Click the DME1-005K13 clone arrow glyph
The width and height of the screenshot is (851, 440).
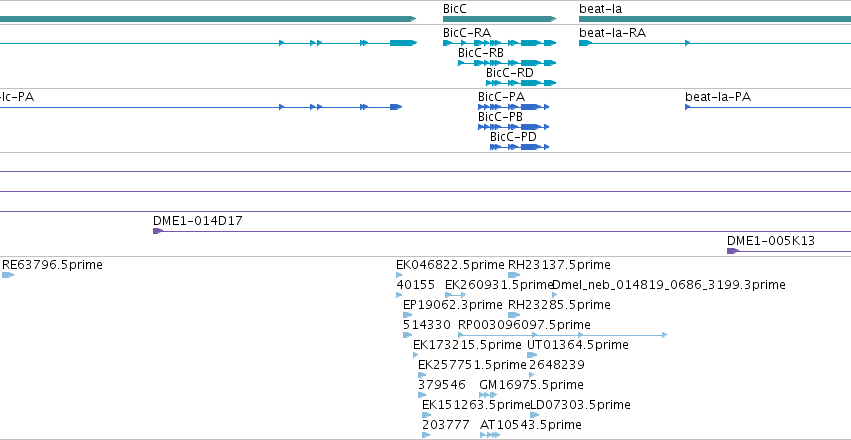(733, 251)
